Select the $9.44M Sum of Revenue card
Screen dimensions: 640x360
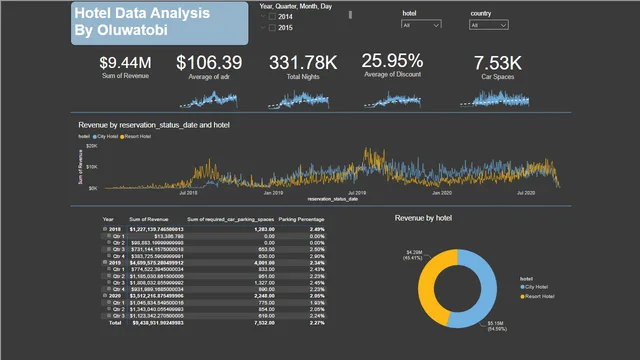coord(125,67)
